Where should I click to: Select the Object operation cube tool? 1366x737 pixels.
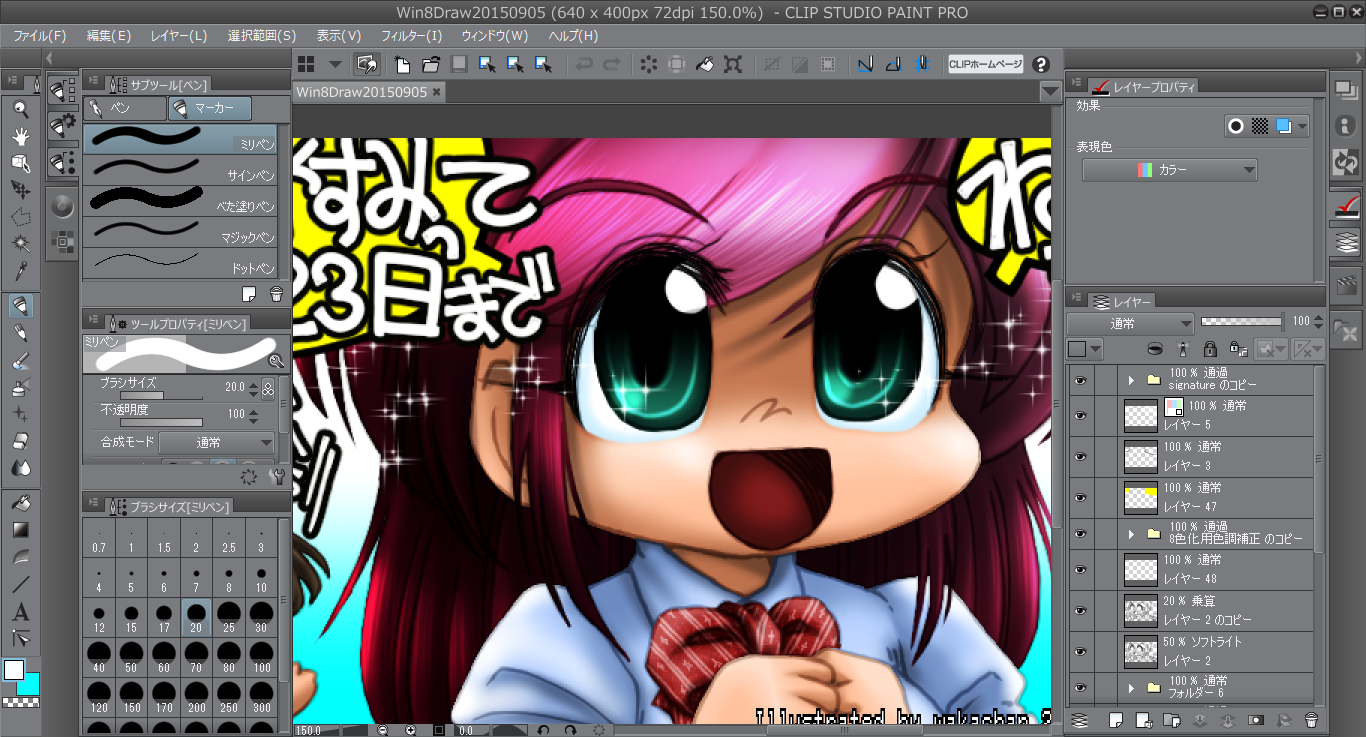tap(20, 163)
